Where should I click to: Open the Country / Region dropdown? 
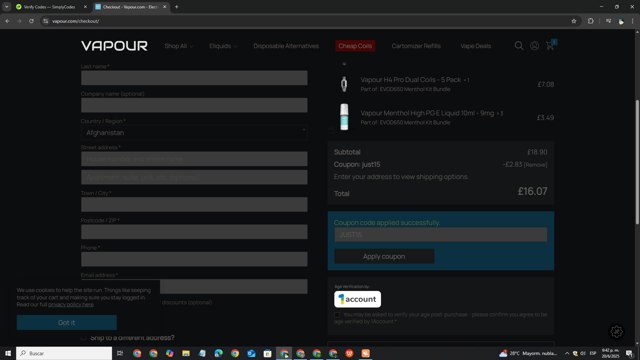[194, 132]
